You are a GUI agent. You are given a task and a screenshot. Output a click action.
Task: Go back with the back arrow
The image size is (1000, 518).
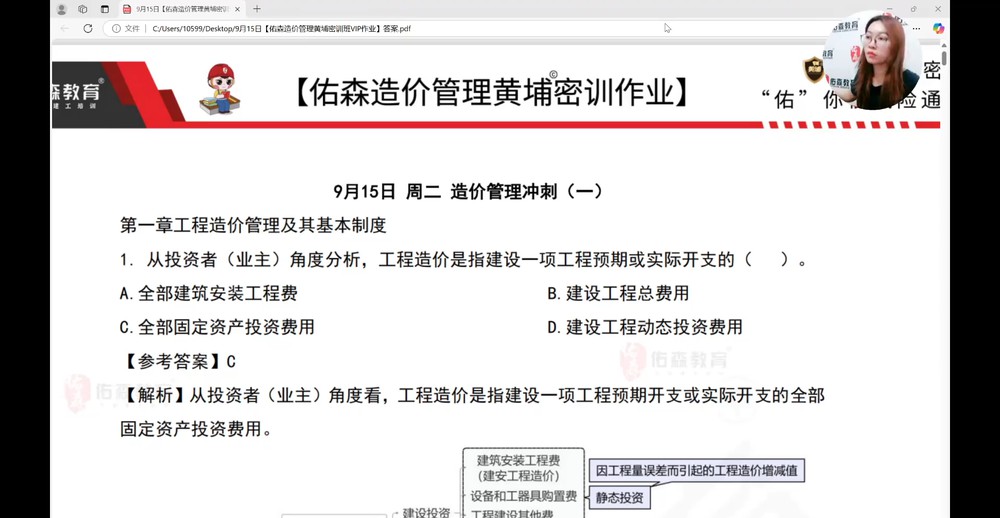[64, 28]
